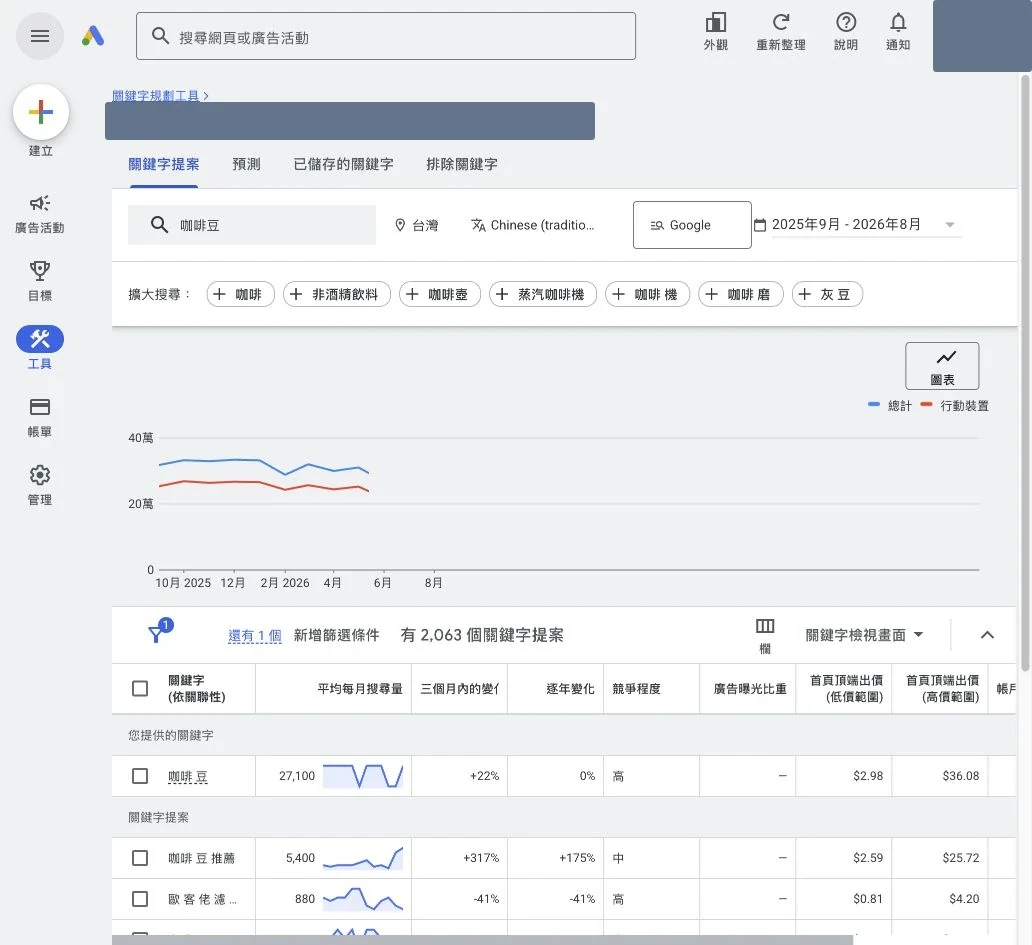Click the 咖啡豆 keyword input field

[252, 225]
